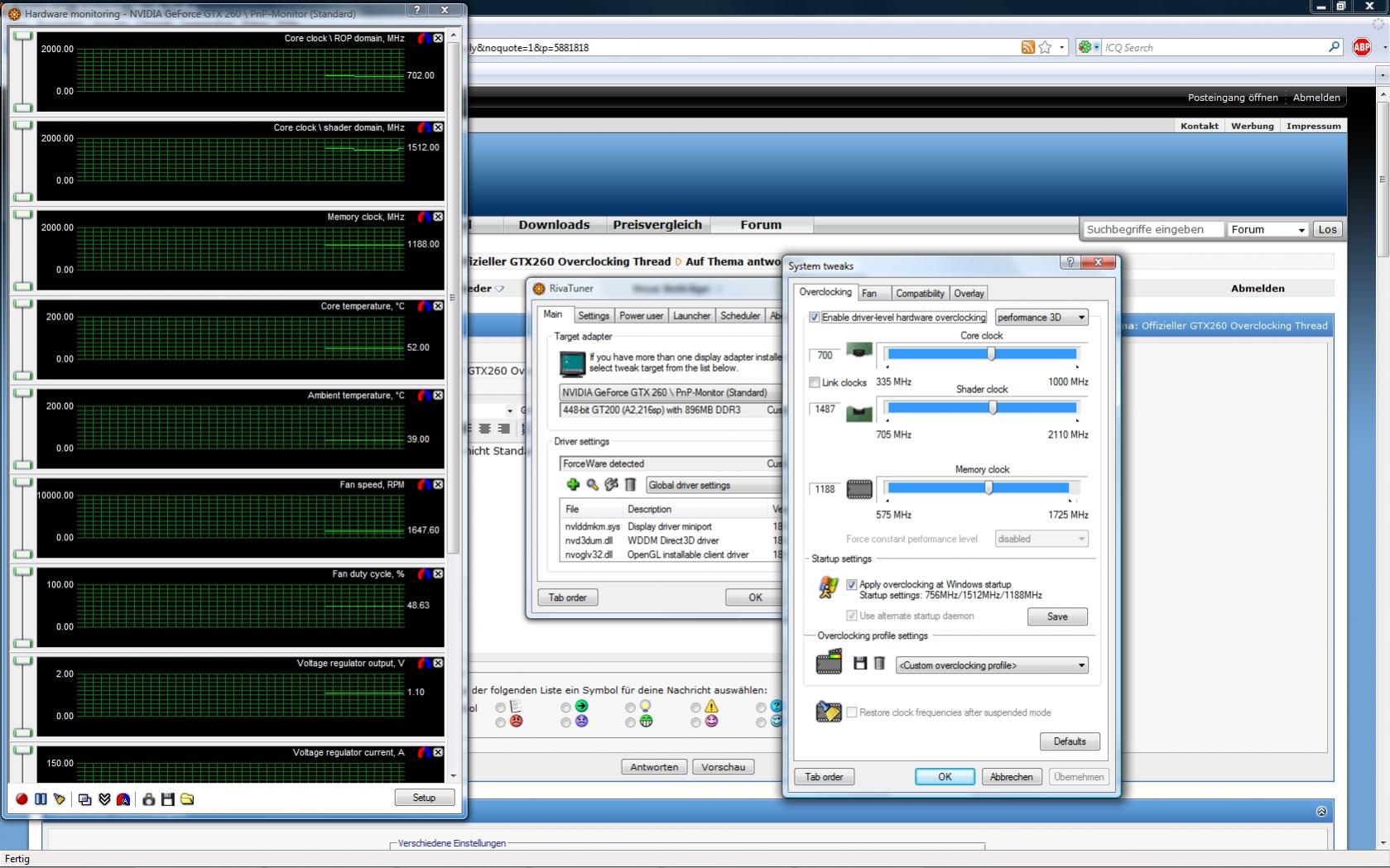Select the pink smiley face radio button
The height and width of the screenshot is (868, 1390).
click(695, 722)
